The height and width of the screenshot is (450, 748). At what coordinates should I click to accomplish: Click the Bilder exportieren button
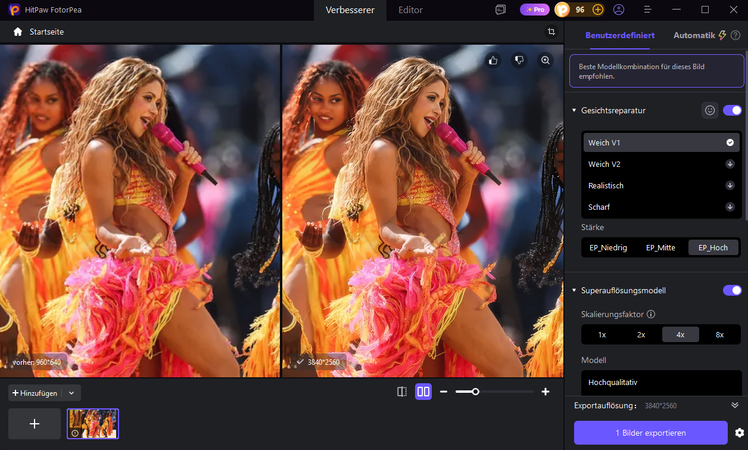point(651,433)
